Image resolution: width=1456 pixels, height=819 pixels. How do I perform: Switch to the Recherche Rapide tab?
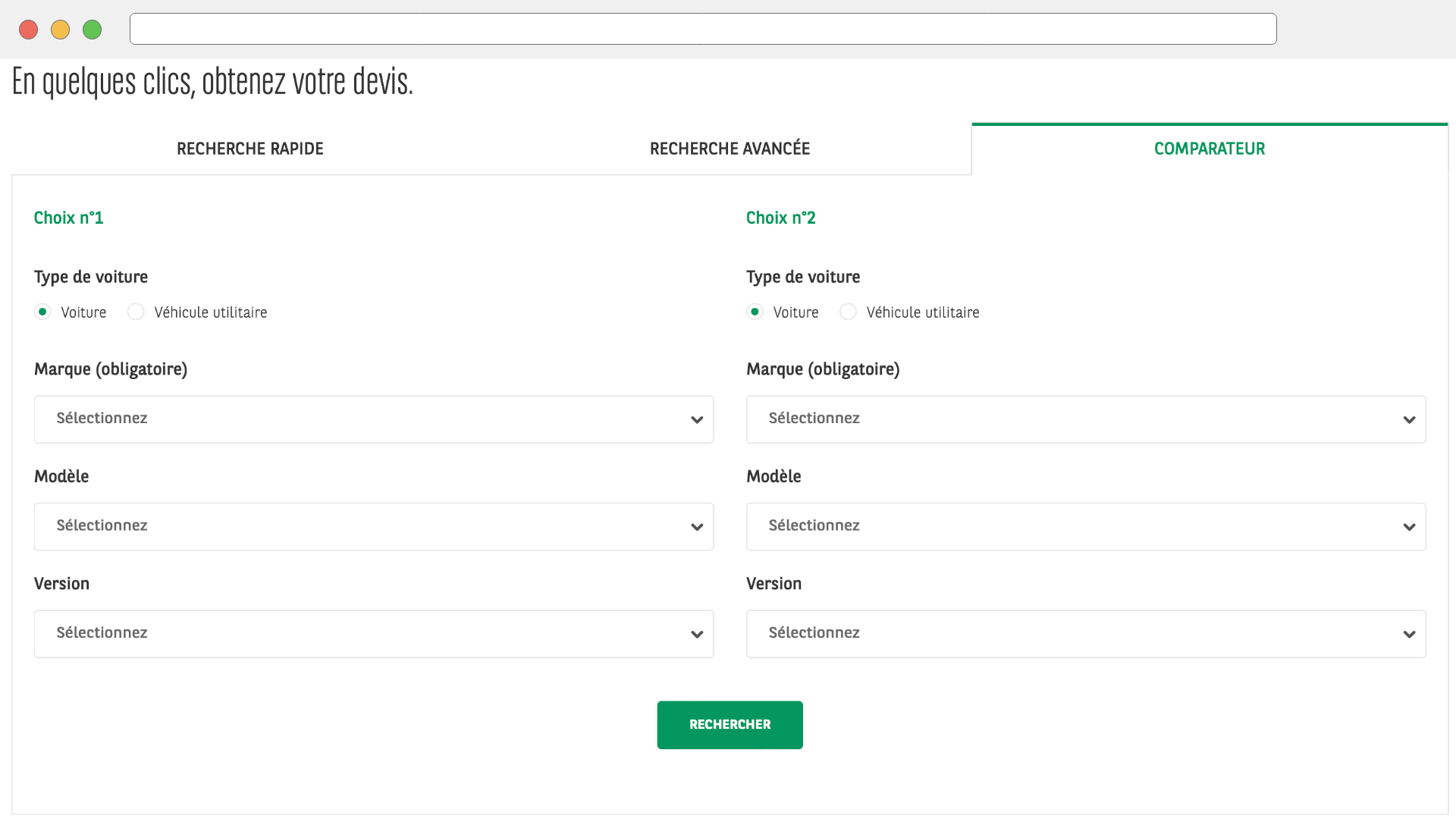coord(250,149)
